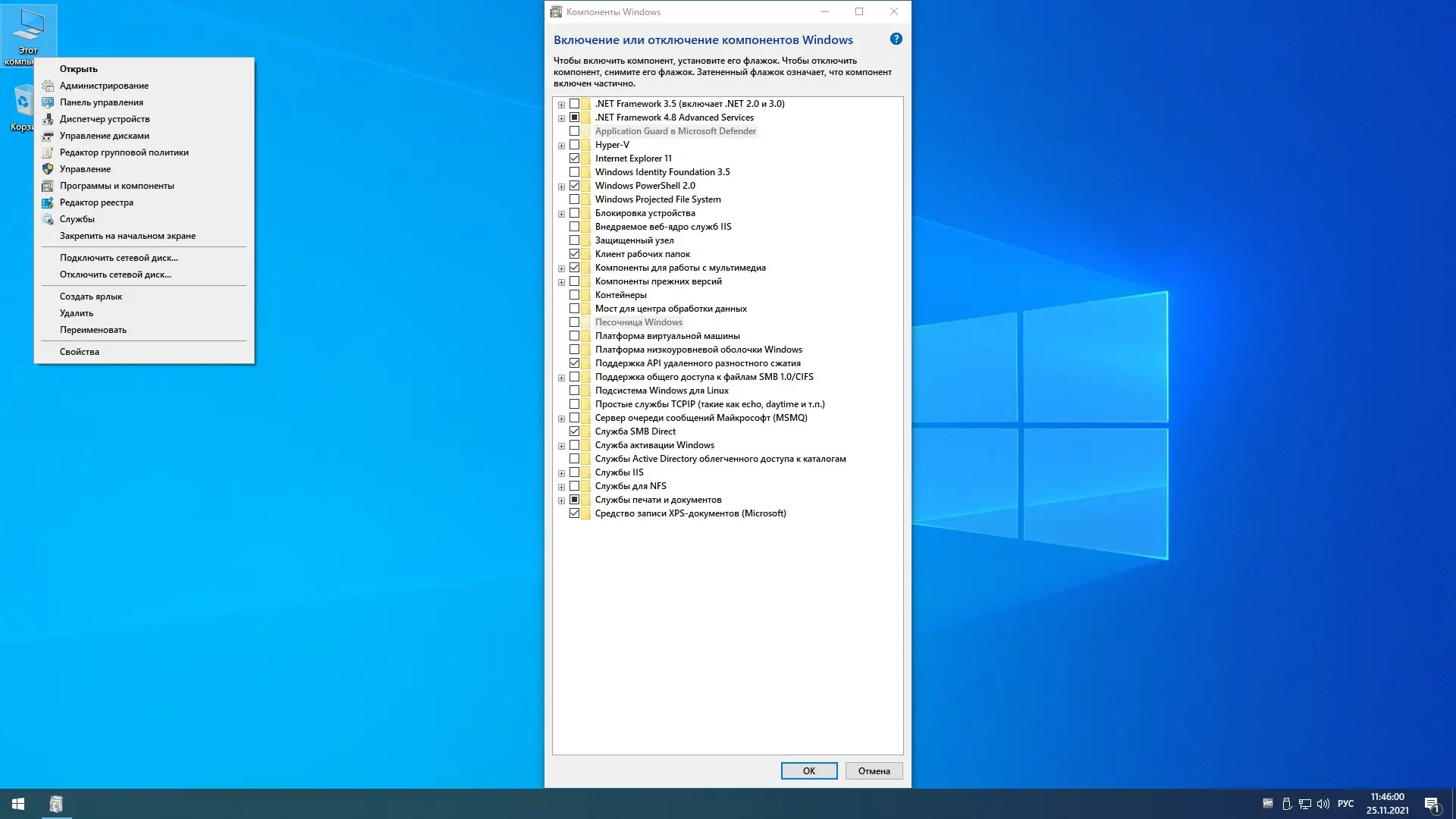Click the Отмена button

(874, 770)
